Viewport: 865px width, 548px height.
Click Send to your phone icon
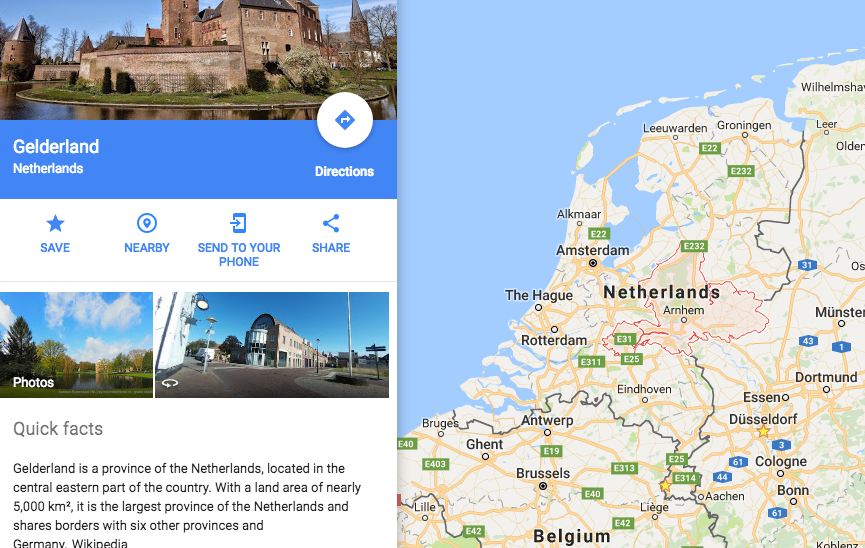click(x=238, y=224)
